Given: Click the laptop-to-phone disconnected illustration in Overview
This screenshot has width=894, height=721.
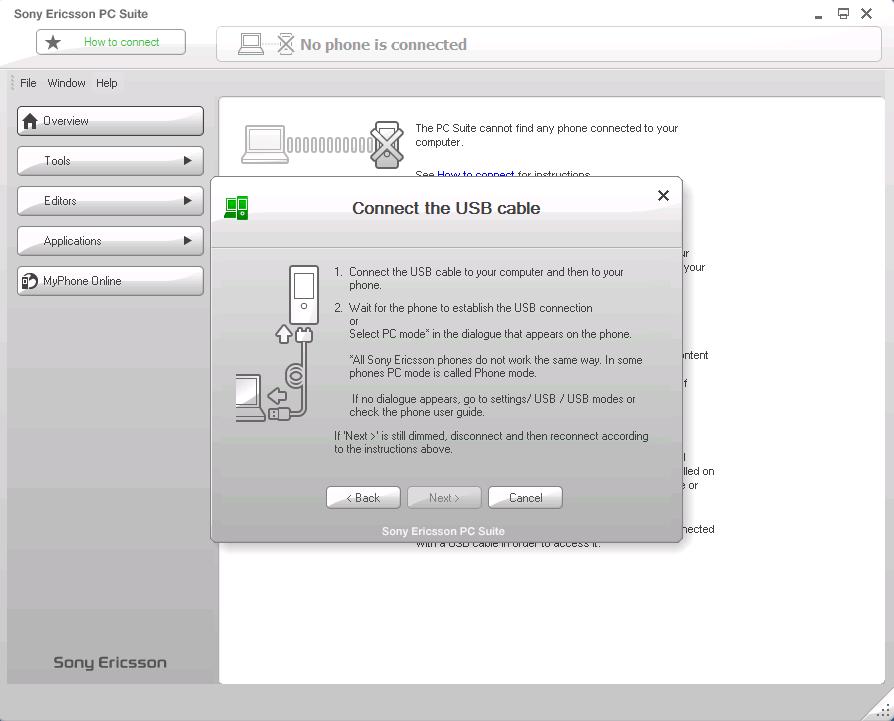Looking at the screenshot, I should 323,145.
